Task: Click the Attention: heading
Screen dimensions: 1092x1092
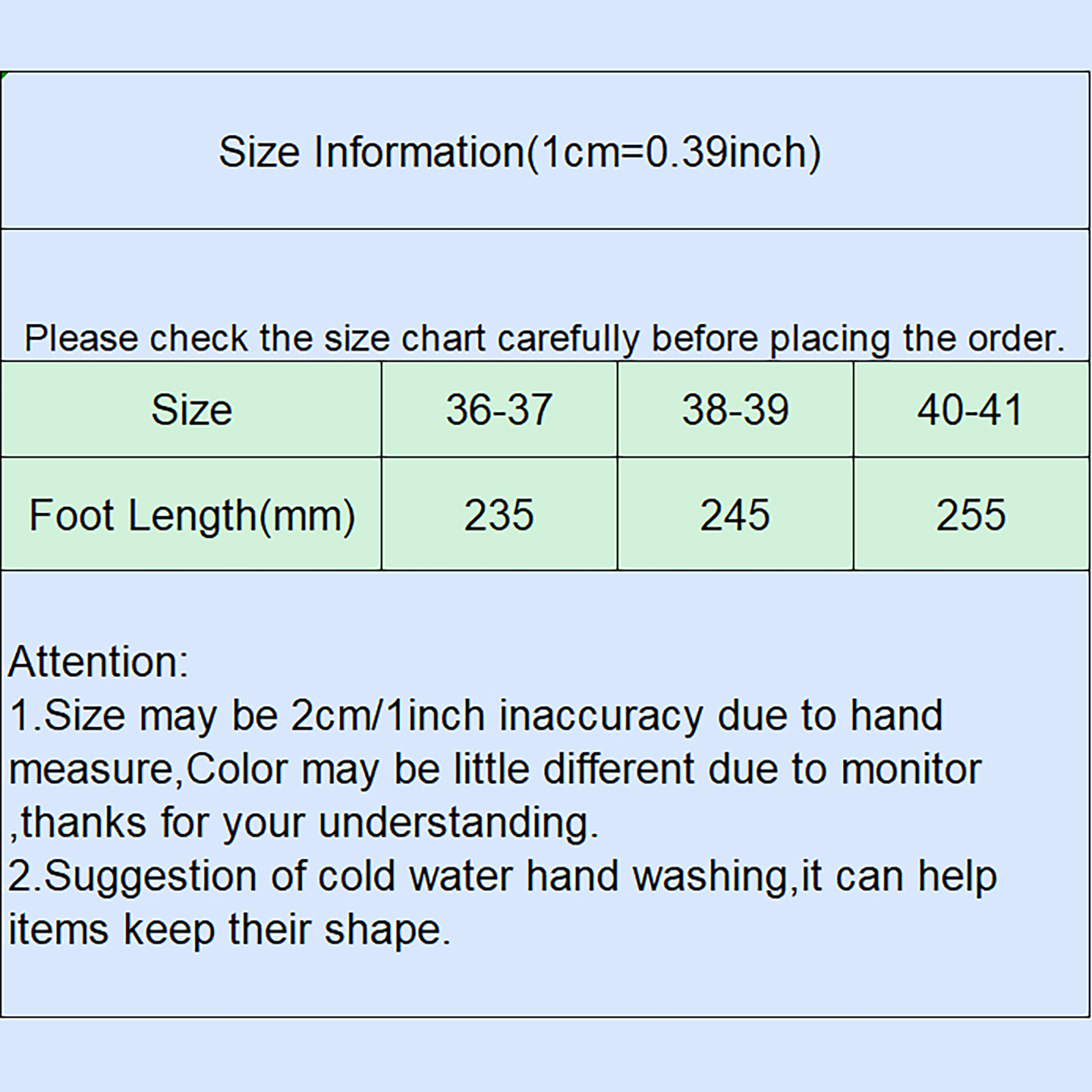Action: pos(98,661)
